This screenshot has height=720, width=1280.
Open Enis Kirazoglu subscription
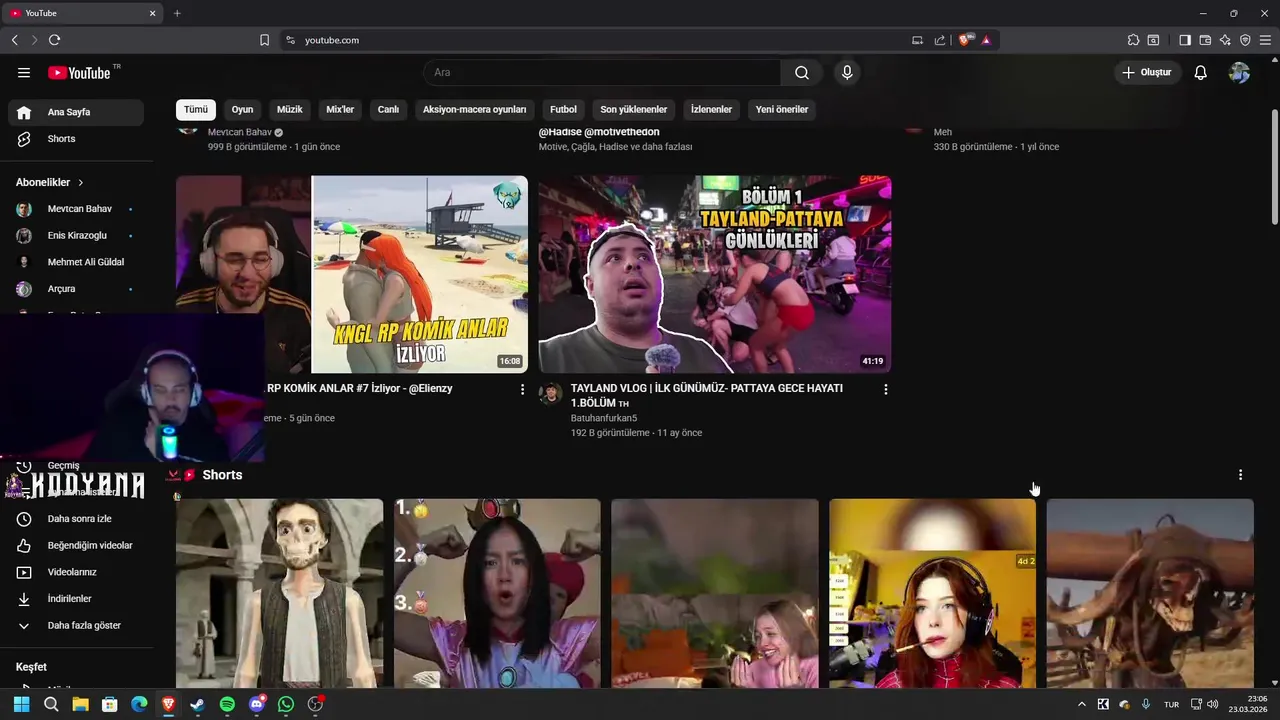[76, 236]
